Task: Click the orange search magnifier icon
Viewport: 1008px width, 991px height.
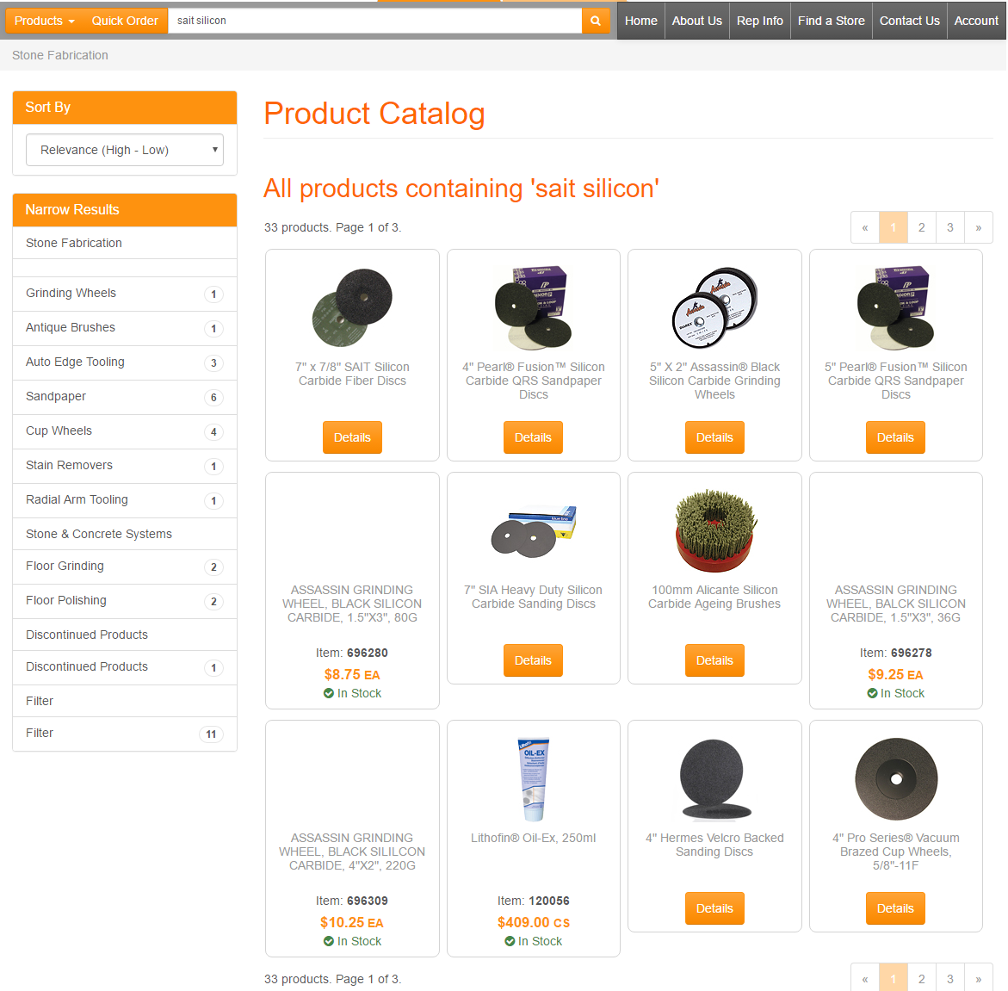Action: coord(596,21)
